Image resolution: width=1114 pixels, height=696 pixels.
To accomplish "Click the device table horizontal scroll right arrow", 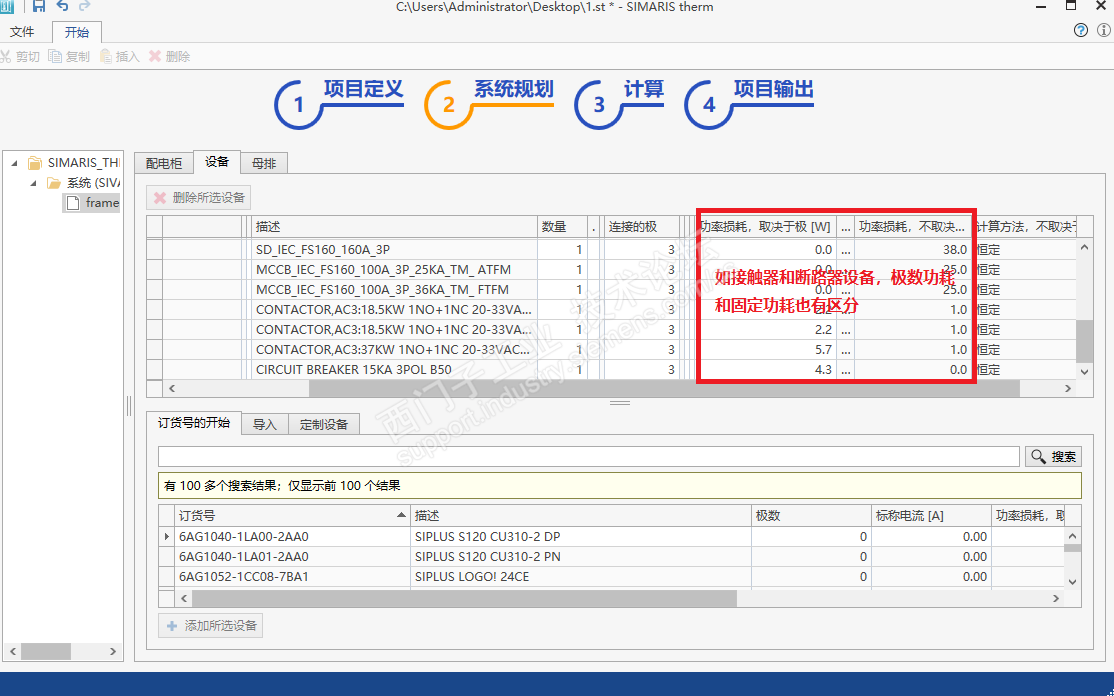I will point(1067,388).
